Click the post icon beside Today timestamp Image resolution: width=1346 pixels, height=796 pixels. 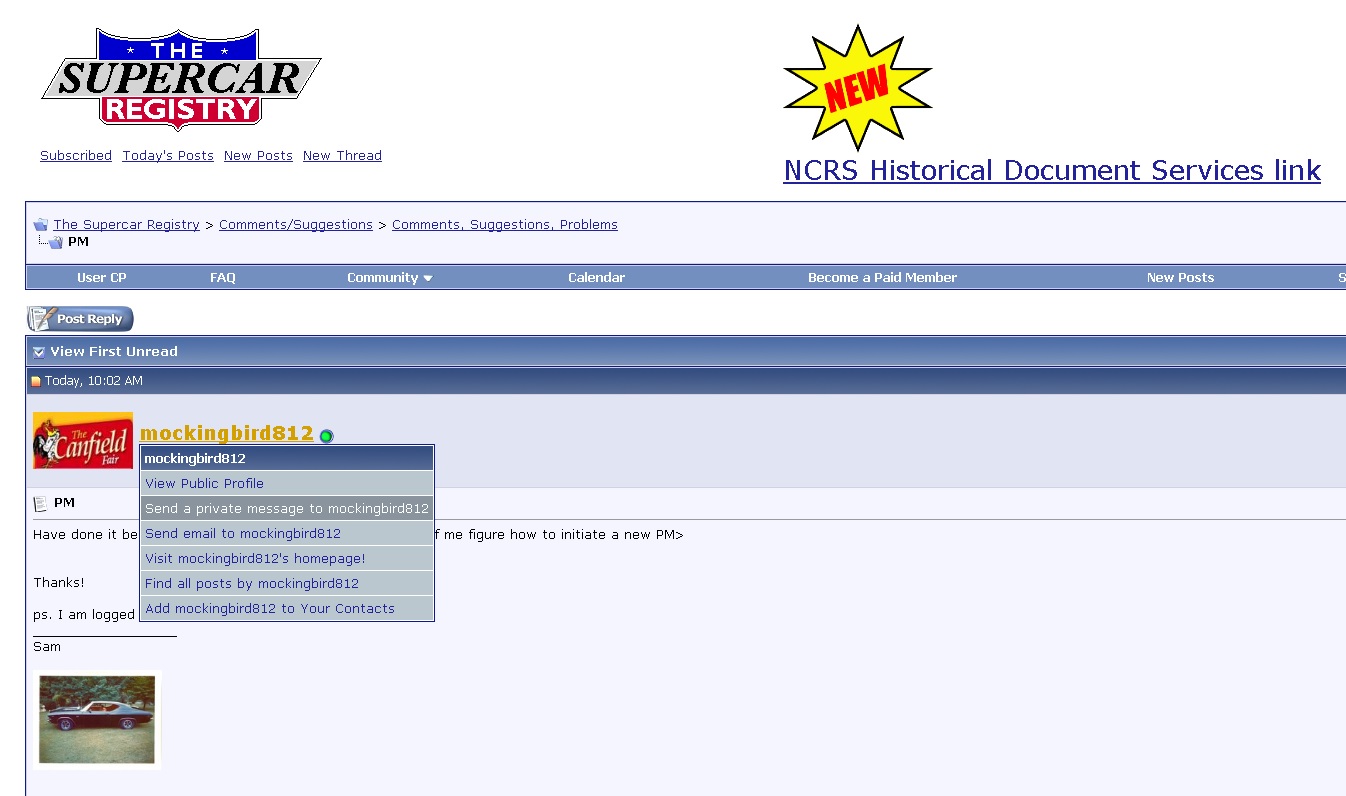pos(36,381)
